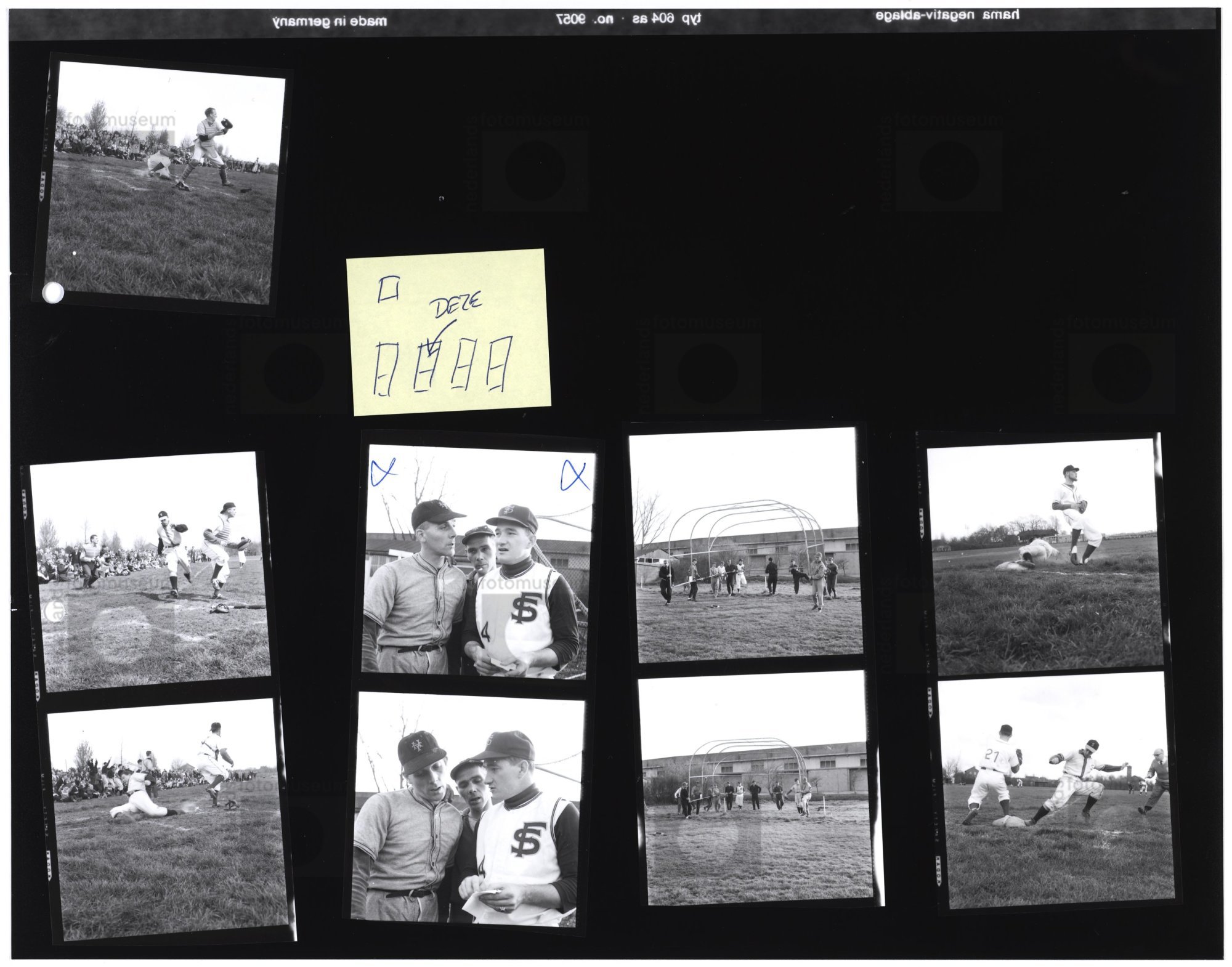Screen dimensions: 1232x967
Task: Click the white punched hole circle
Action: [52, 293]
